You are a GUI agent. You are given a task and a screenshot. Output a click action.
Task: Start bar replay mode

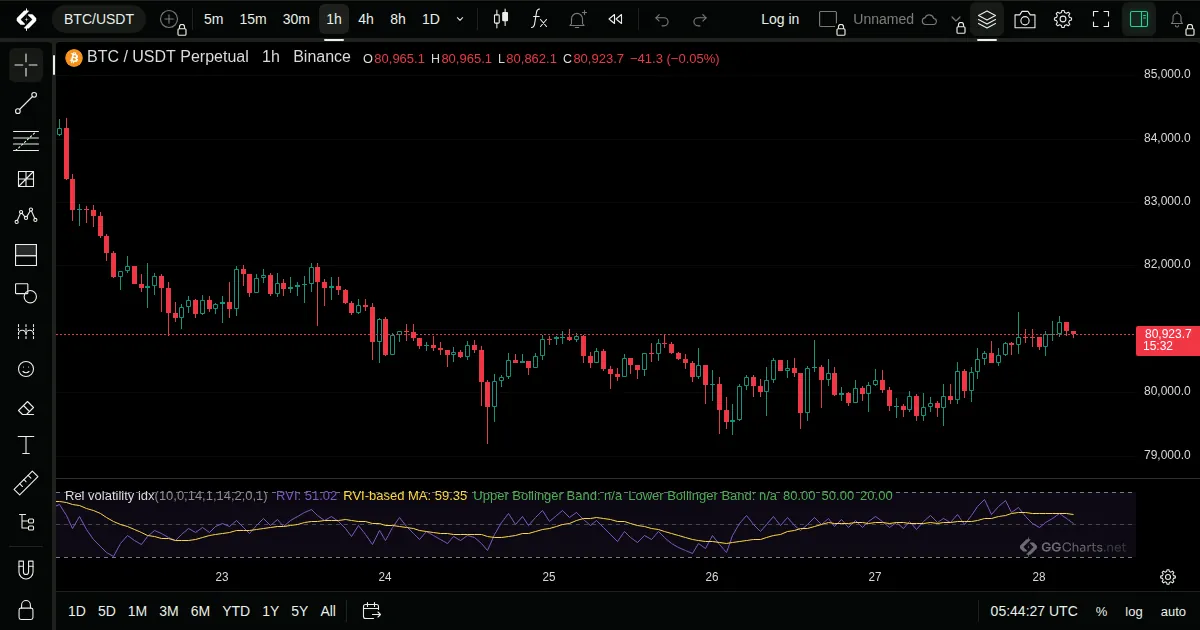tap(616, 19)
